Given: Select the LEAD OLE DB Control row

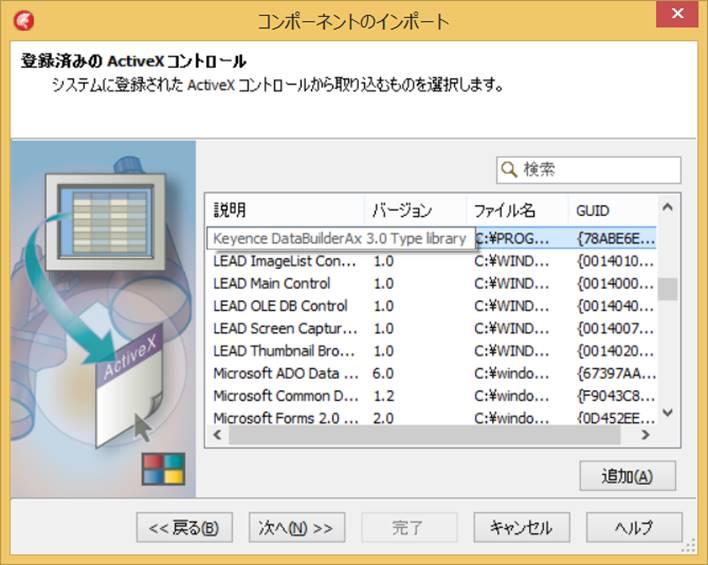Looking at the screenshot, I should (x=431, y=306).
